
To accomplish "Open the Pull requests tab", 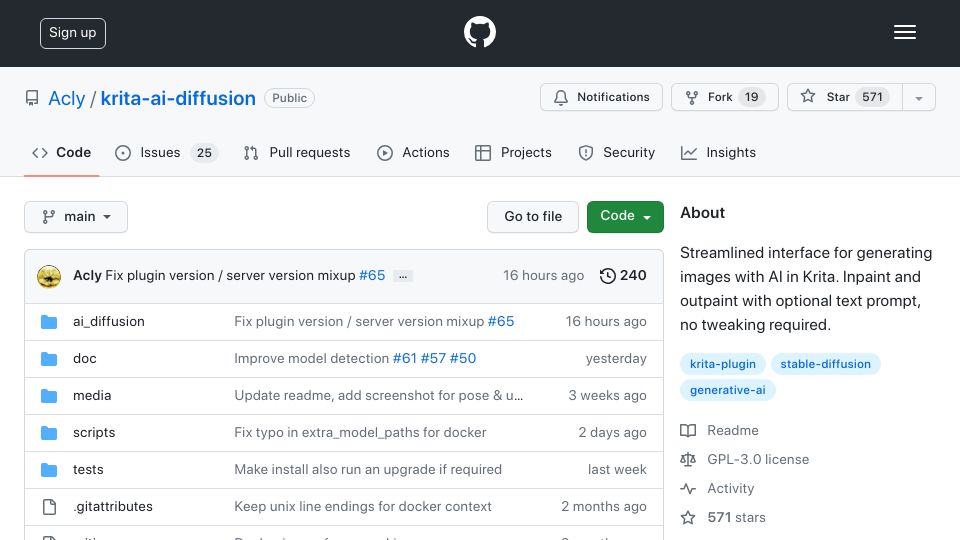I will (x=297, y=152).
